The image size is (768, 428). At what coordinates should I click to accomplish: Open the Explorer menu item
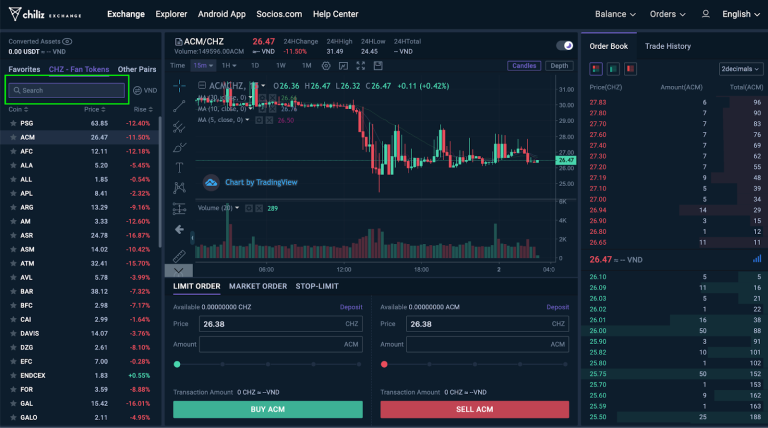click(x=171, y=14)
